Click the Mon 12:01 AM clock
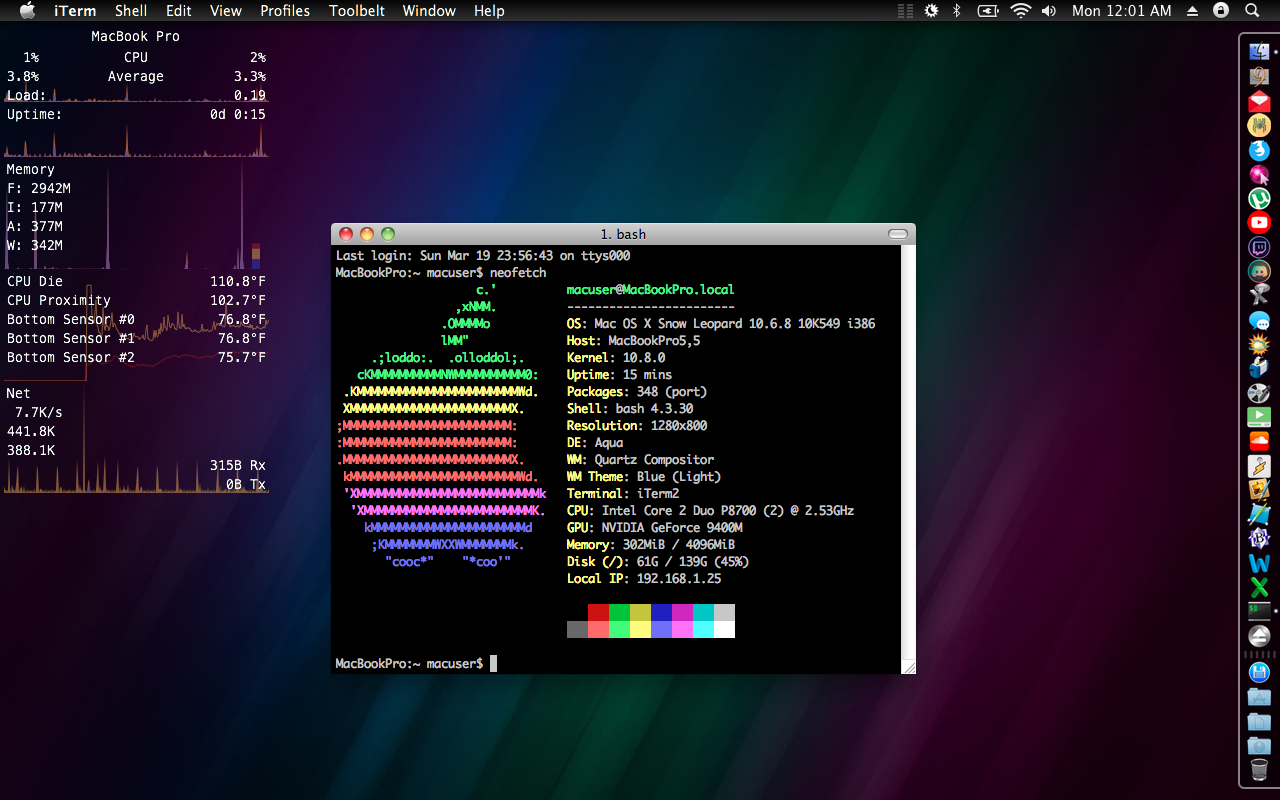Image resolution: width=1280 pixels, height=800 pixels. [x=1121, y=10]
